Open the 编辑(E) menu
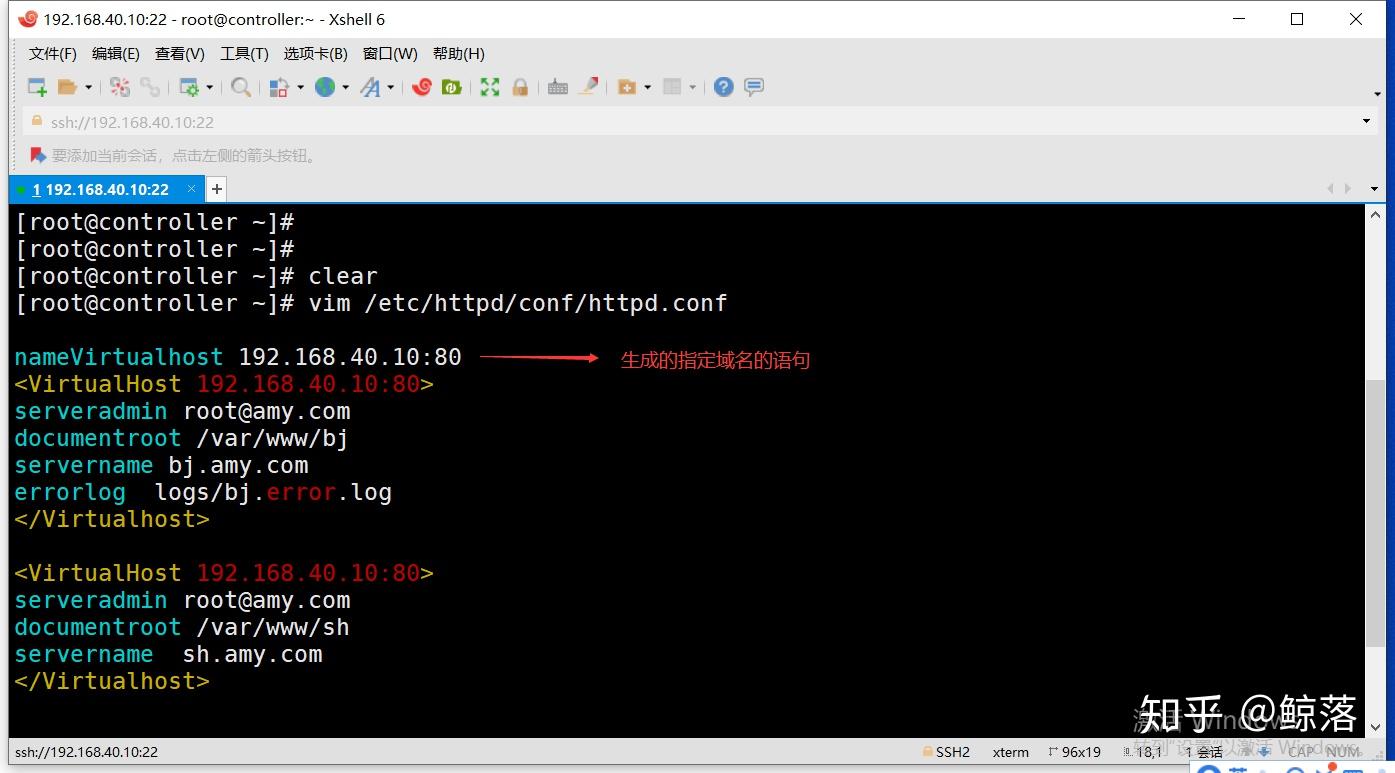 click(116, 54)
